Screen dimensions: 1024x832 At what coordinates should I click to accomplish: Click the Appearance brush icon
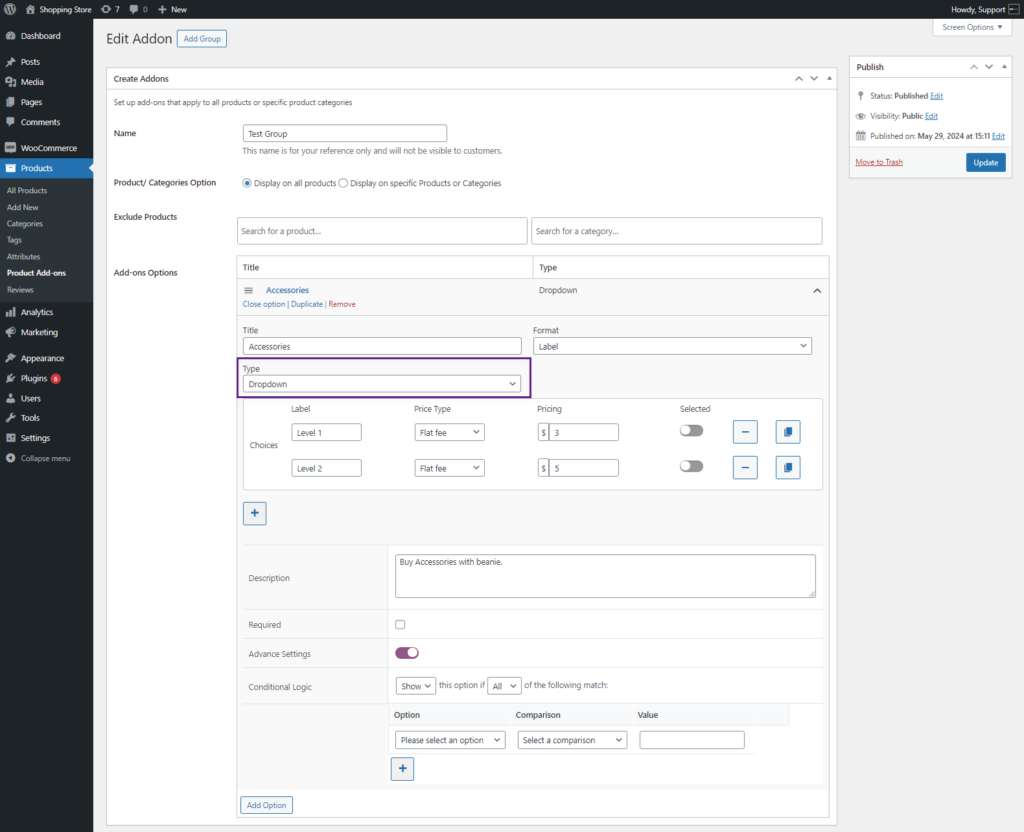point(10,358)
